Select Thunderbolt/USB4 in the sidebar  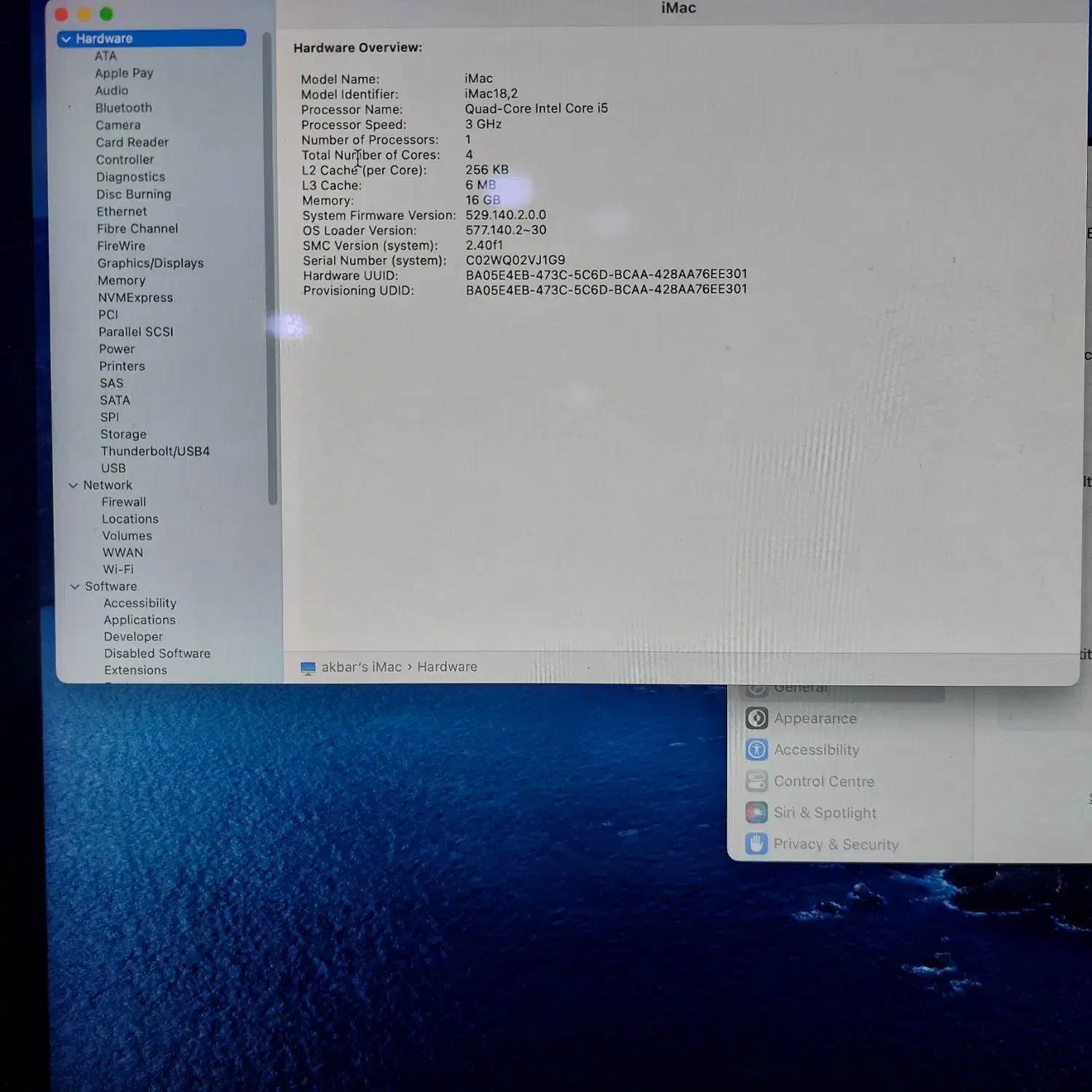(155, 451)
